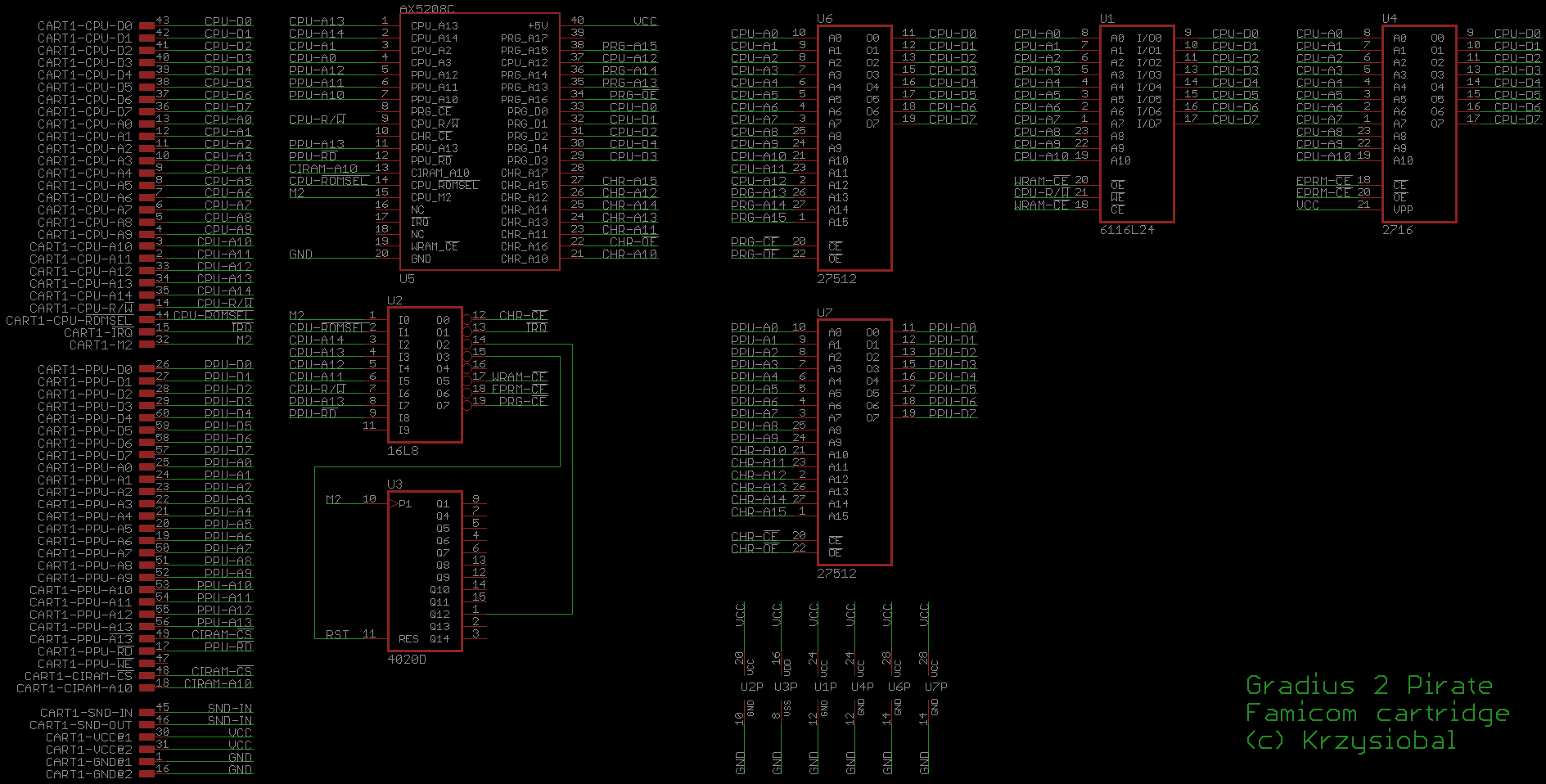
Task: Click the U2P power symbol label
Action: pos(751,687)
